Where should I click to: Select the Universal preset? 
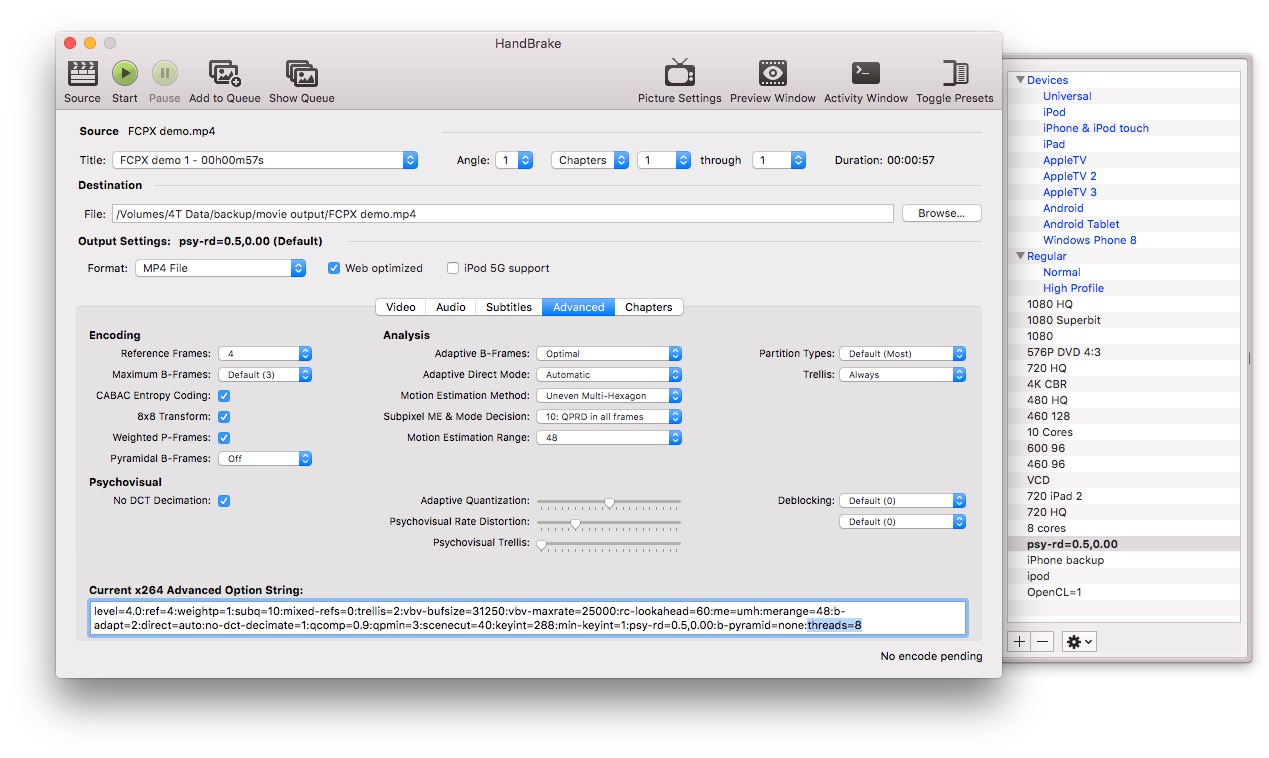click(x=1067, y=96)
